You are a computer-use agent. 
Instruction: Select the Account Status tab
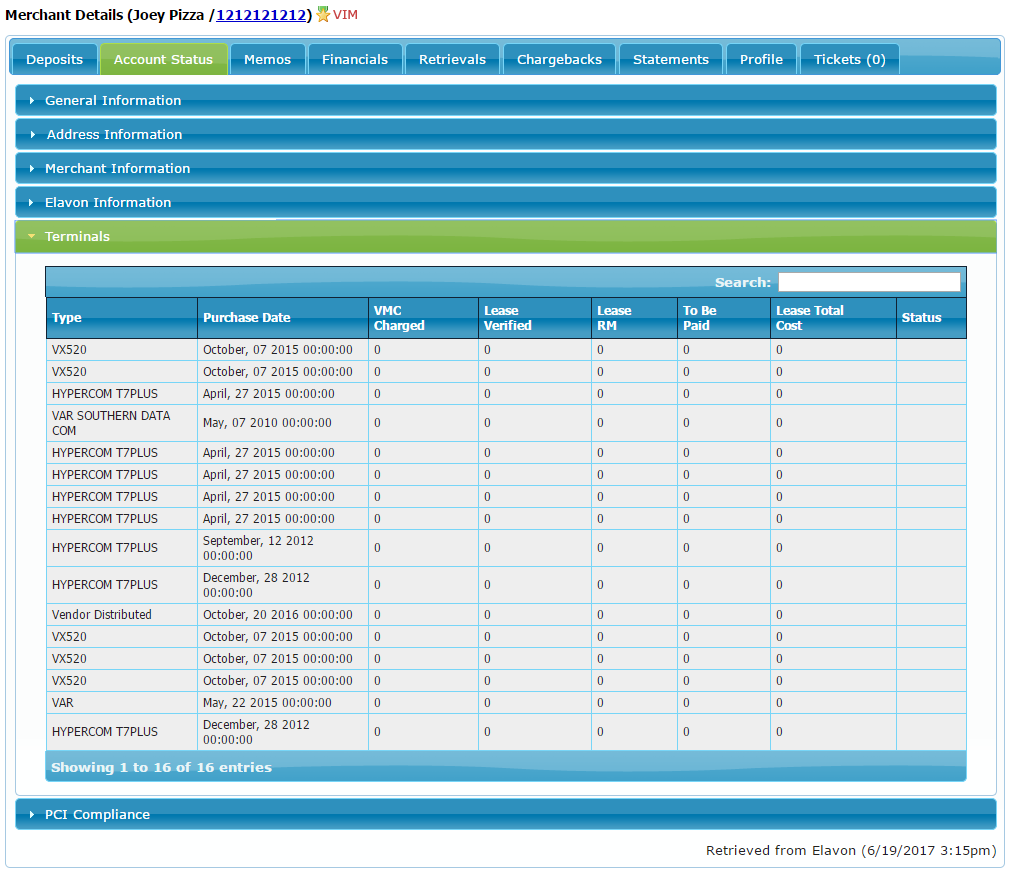[163, 59]
